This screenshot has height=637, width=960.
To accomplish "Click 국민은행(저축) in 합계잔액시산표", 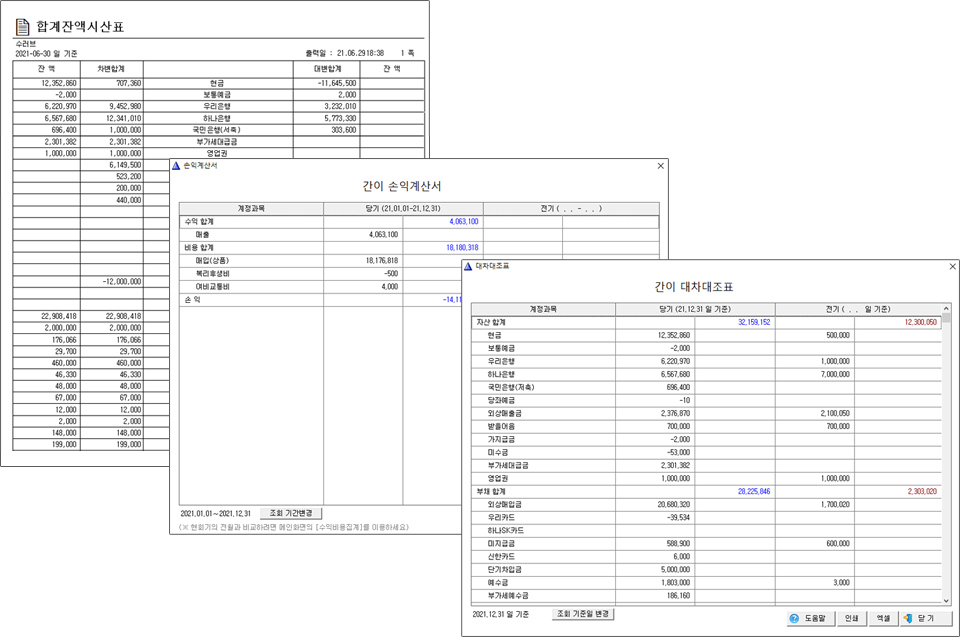I will (x=217, y=130).
